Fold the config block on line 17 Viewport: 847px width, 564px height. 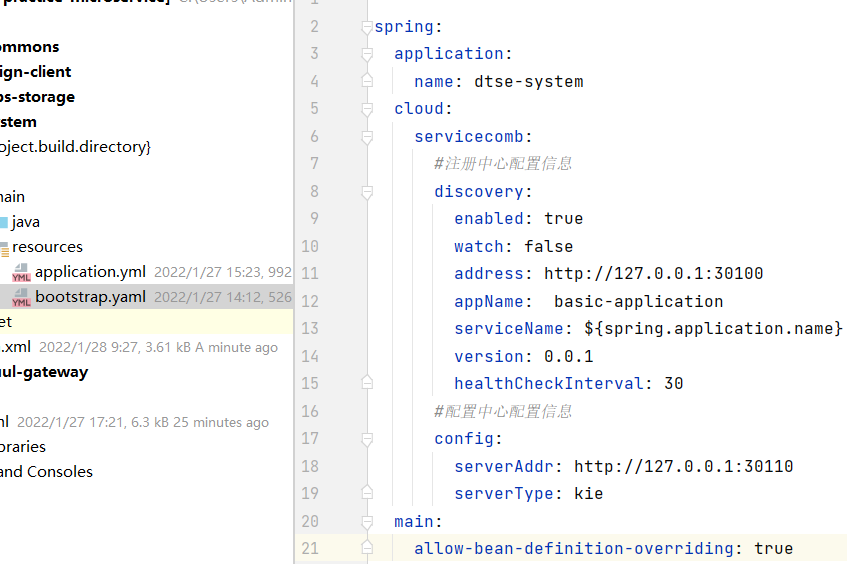(367, 438)
